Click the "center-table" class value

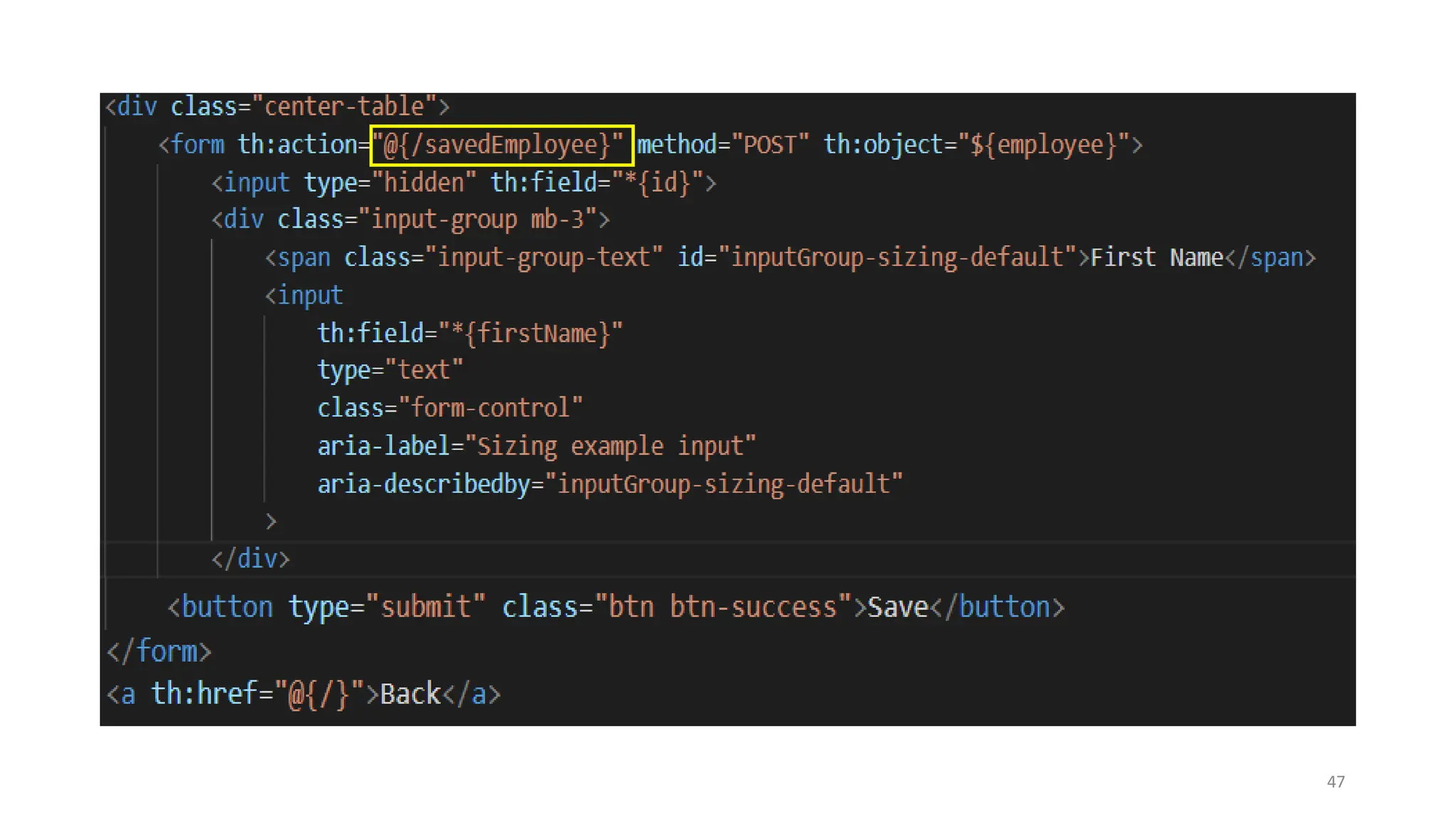coord(345,107)
